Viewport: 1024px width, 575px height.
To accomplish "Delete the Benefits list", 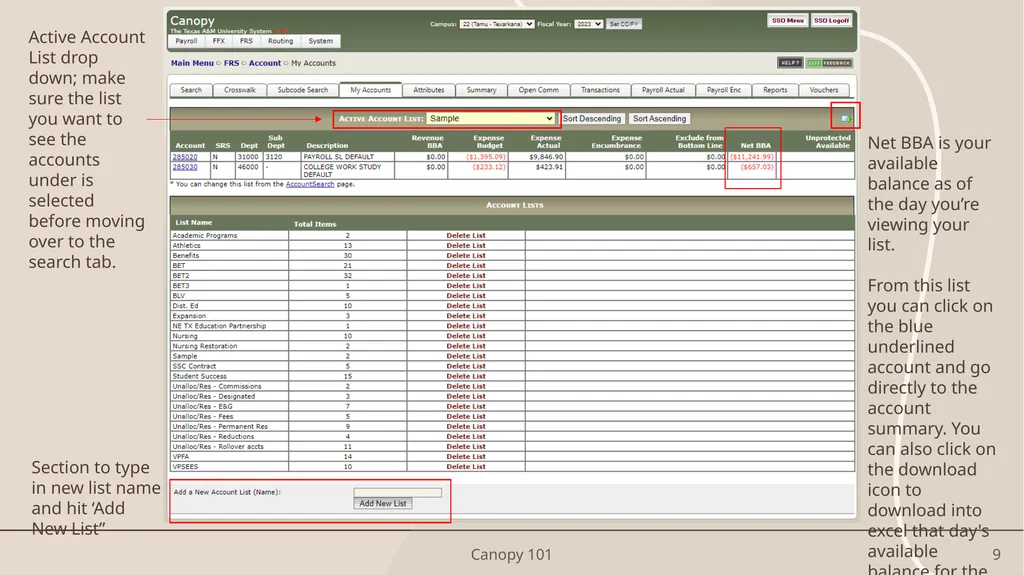I will [466, 255].
